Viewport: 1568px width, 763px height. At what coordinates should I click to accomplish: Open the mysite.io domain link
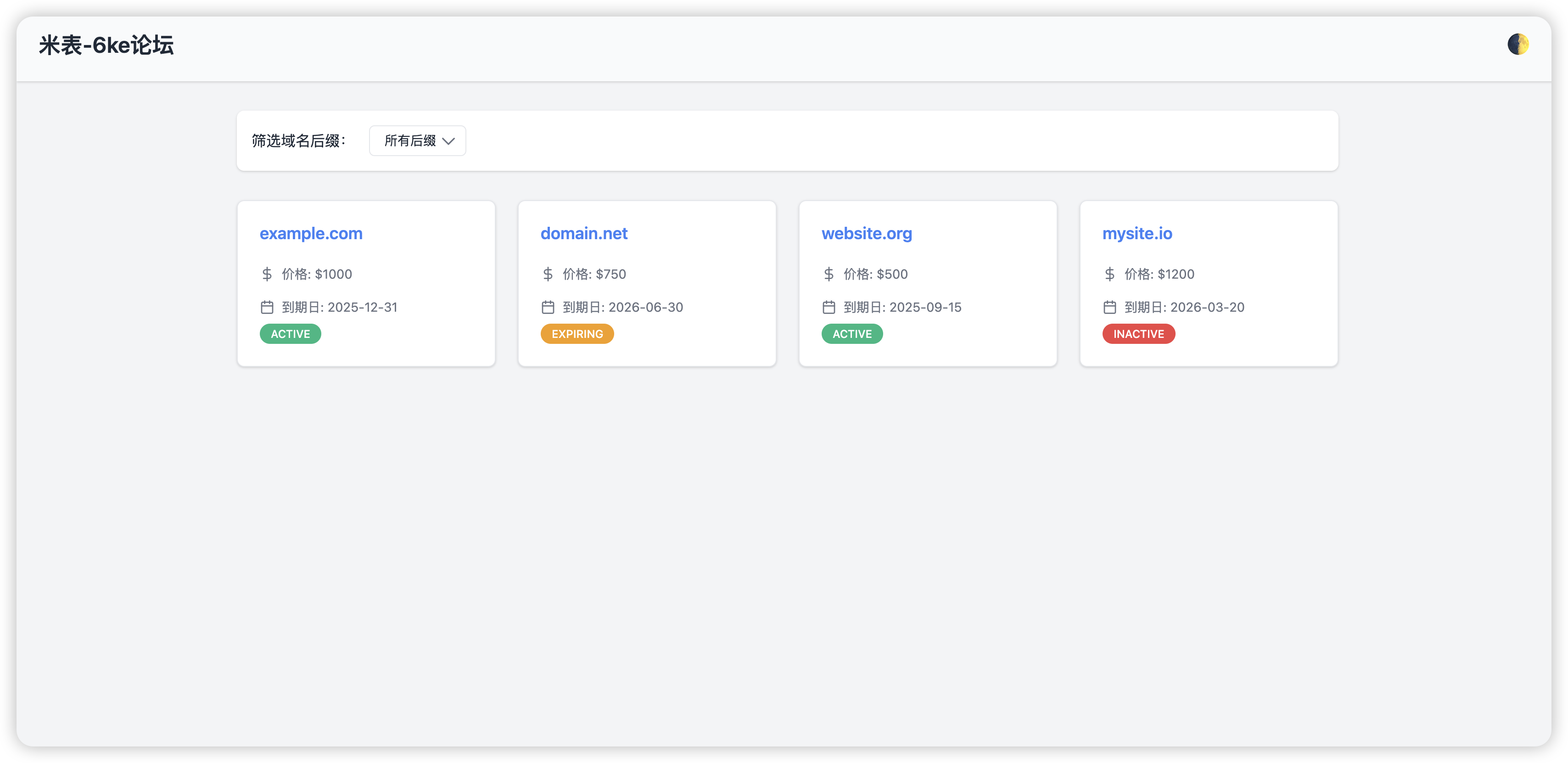click(x=1137, y=233)
